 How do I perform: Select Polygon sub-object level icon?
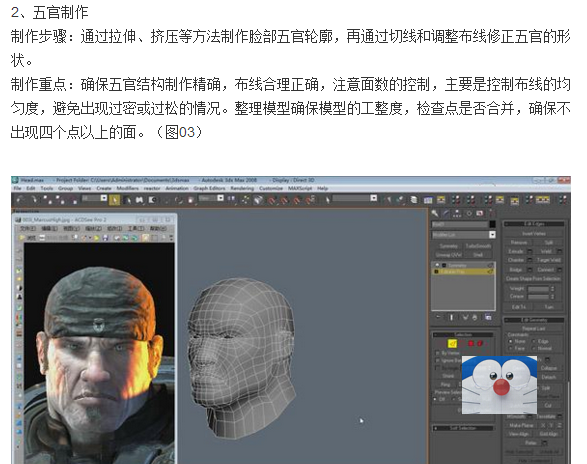click(471, 343)
